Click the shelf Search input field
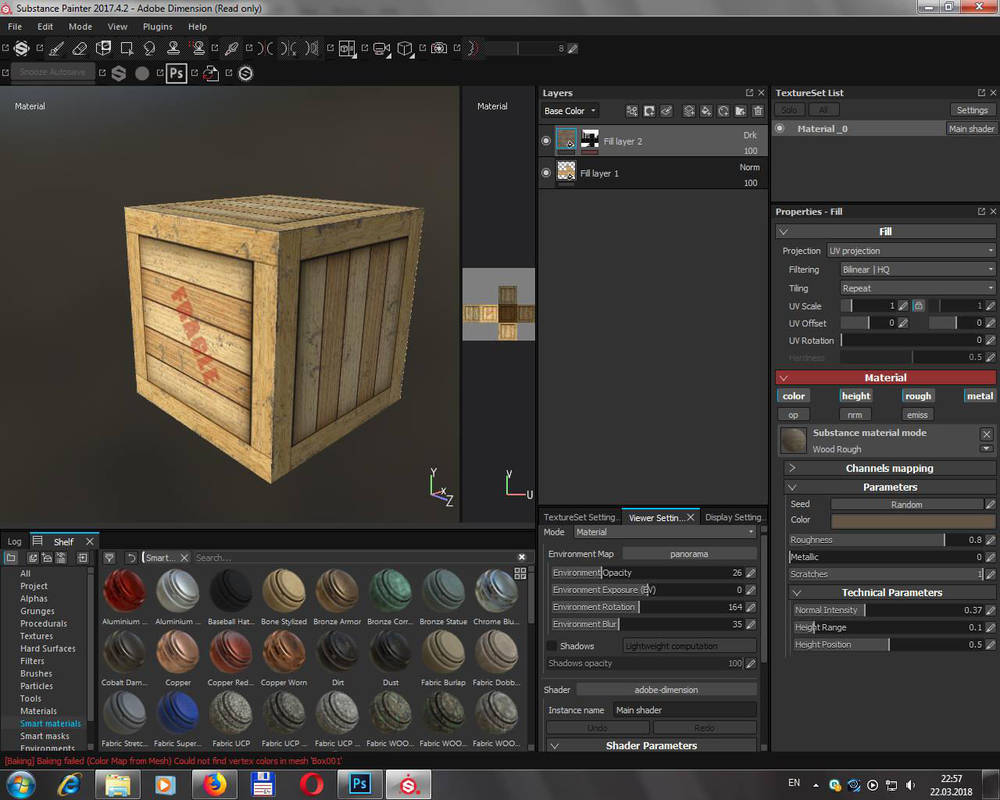The width and height of the screenshot is (1000, 800). click(353, 558)
